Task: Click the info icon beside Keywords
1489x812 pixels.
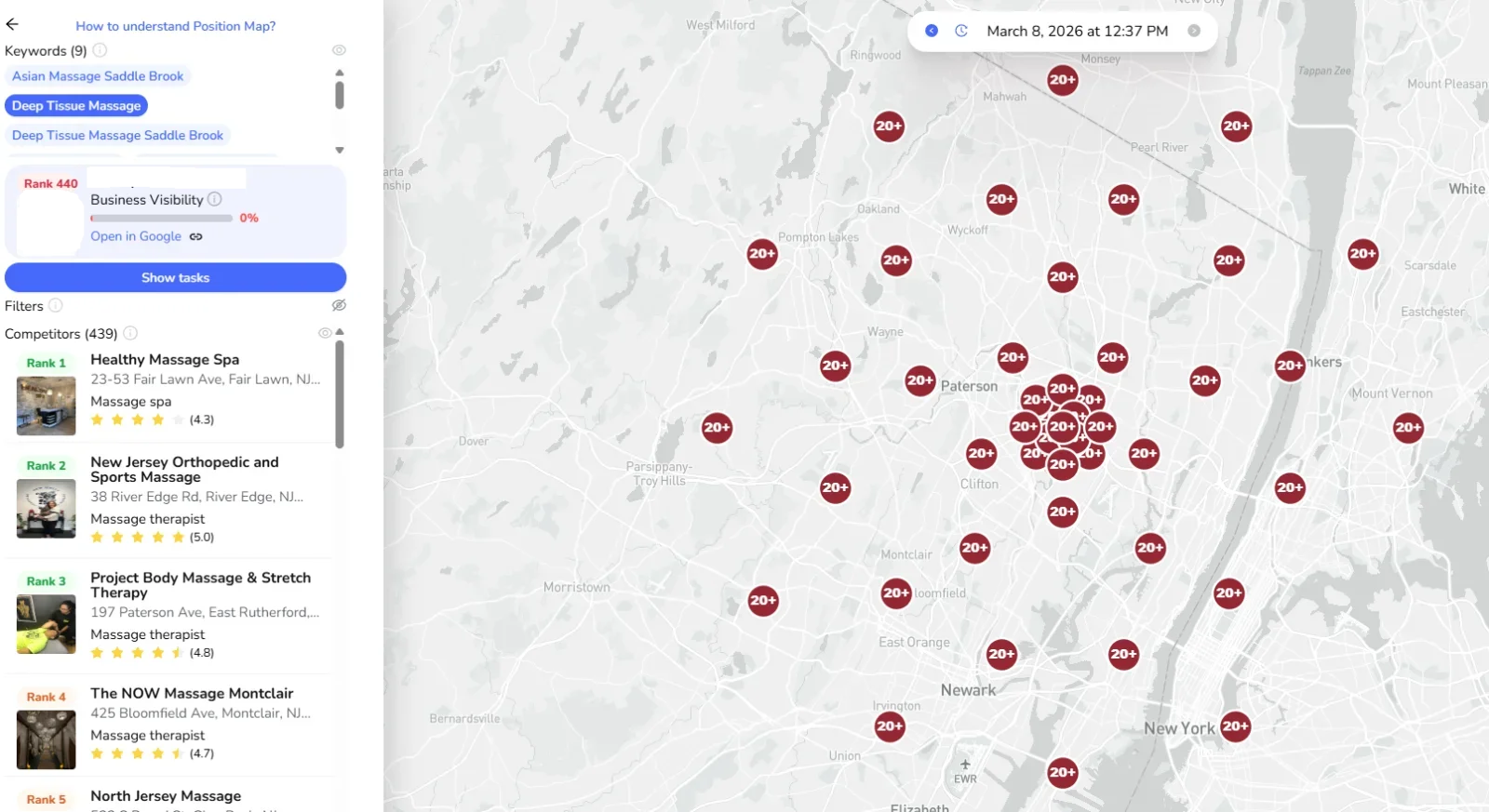Action: point(100,50)
